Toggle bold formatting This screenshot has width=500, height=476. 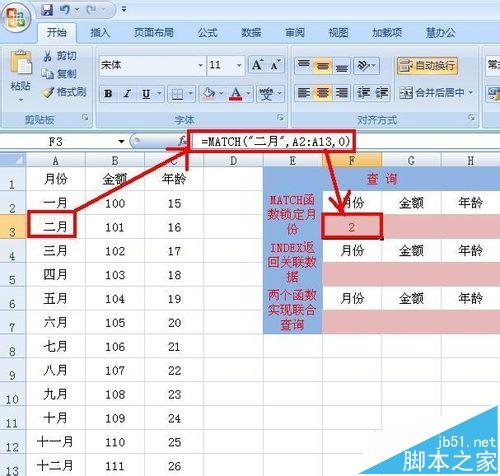point(108,94)
